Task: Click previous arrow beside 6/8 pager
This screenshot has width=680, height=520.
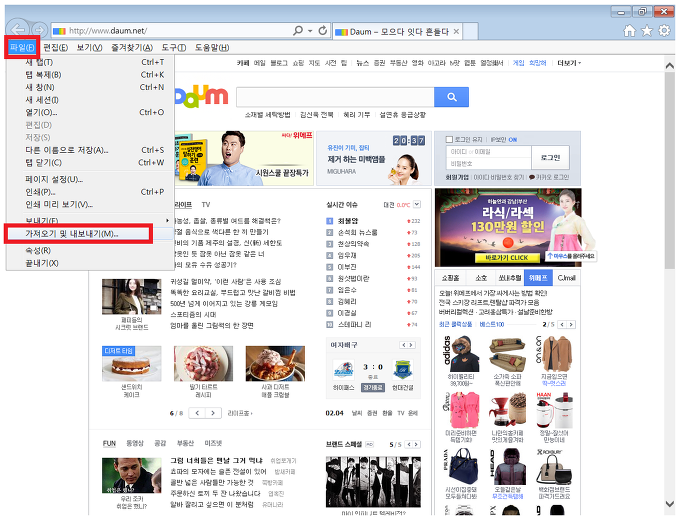Action: tap(197, 413)
